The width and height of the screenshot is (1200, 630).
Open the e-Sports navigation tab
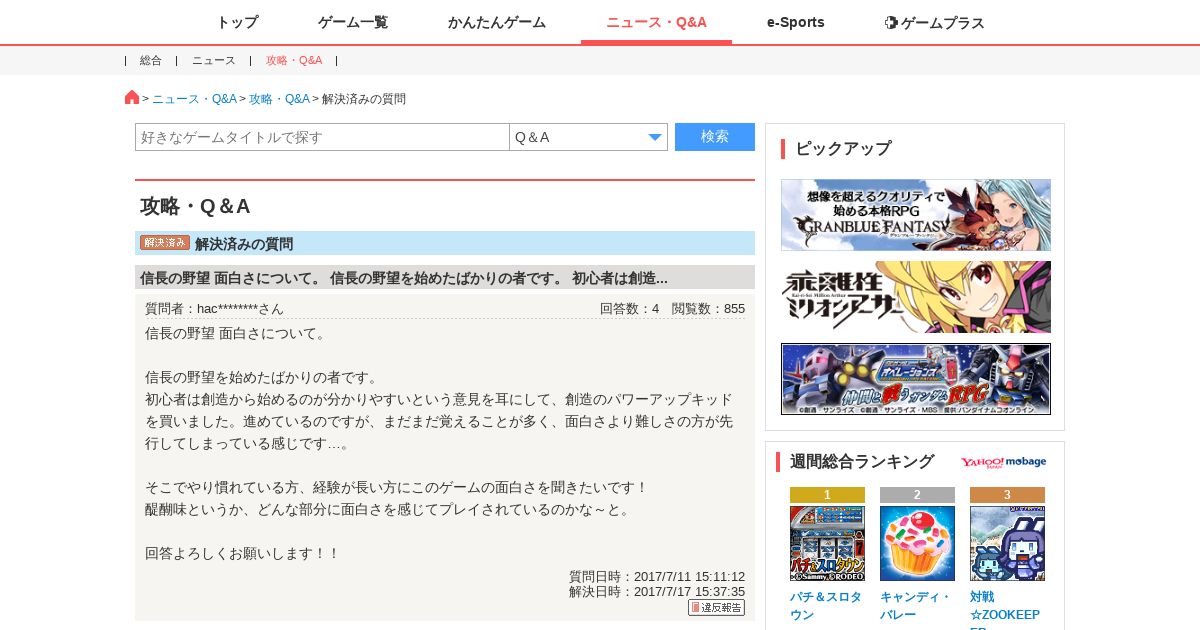pos(796,22)
